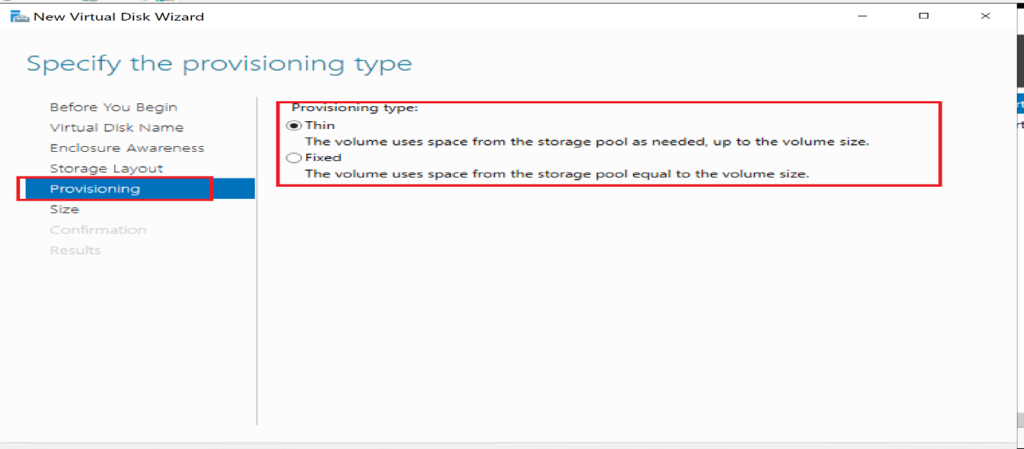1024x449 pixels.
Task: Click the greyed-out Confirmation step
Action: (x=98, y=230)
